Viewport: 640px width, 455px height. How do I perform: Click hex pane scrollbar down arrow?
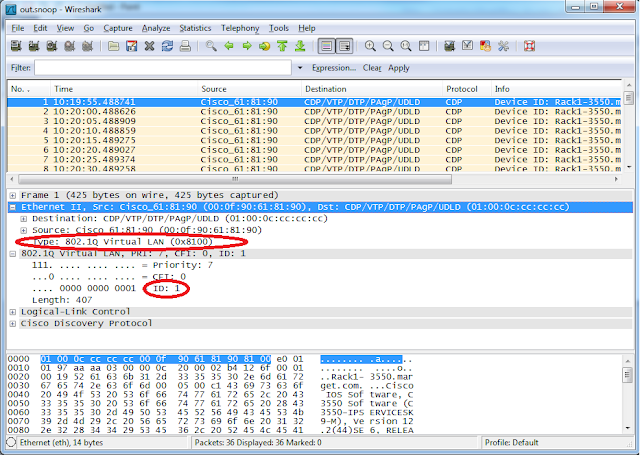point(628,428)
